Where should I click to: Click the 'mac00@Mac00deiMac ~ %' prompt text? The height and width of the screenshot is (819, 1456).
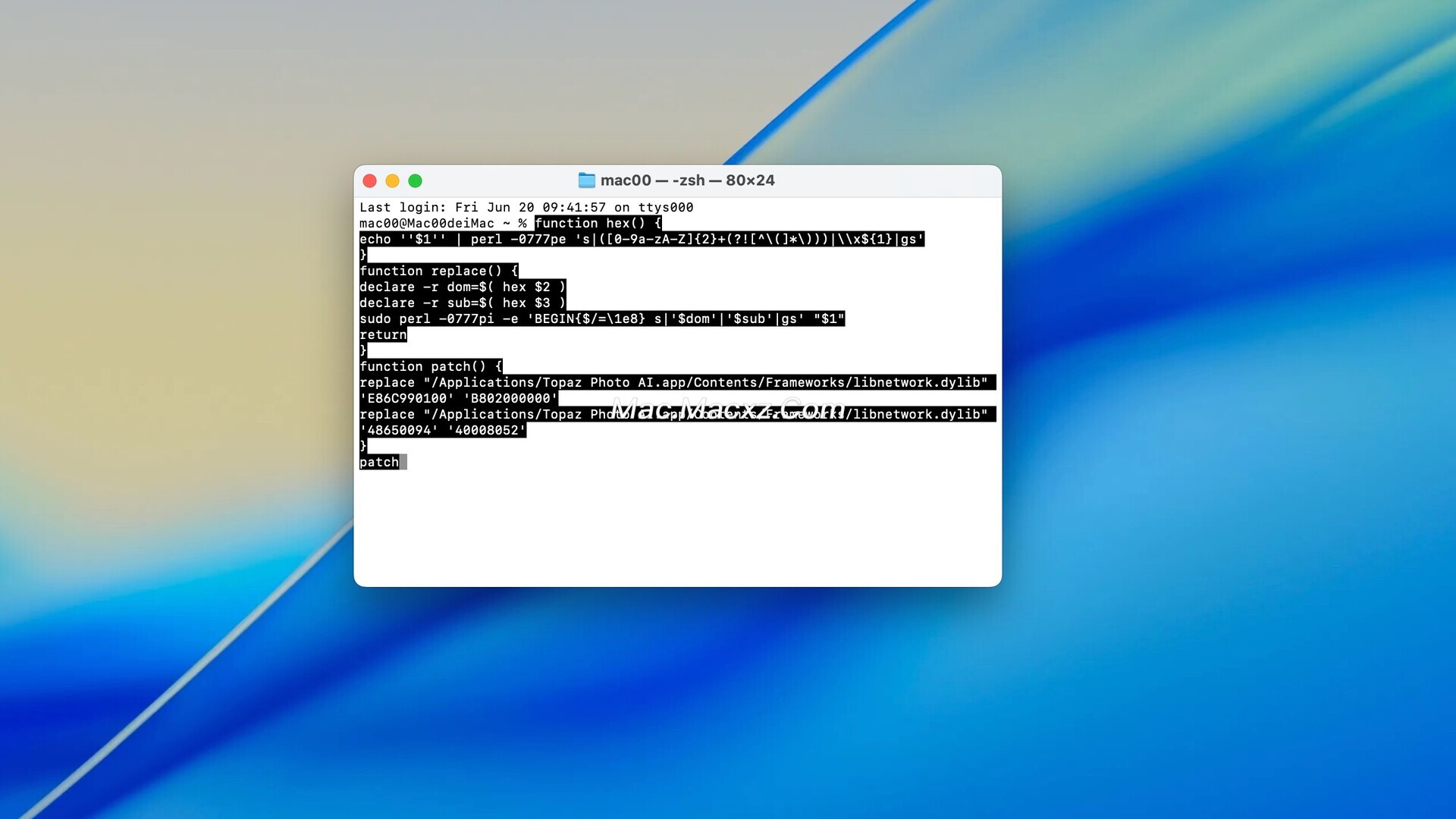443,223
